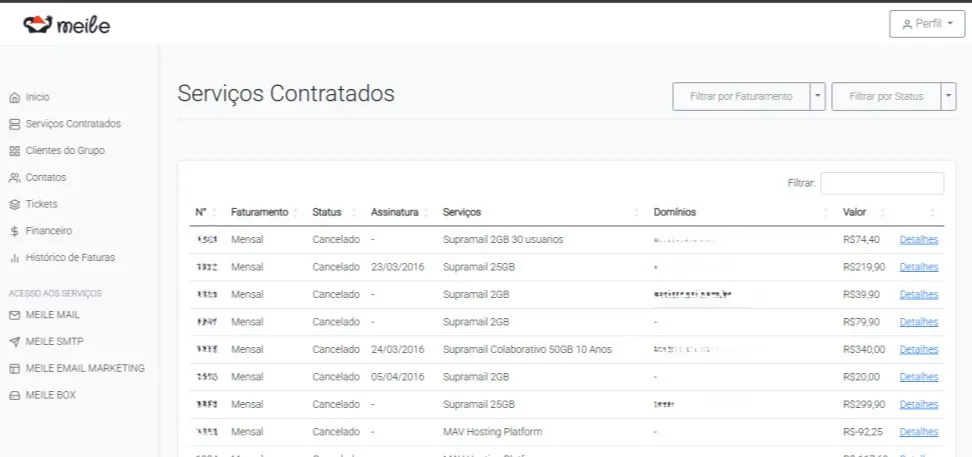
Task: Sort table by N° column
Action: 206,212
